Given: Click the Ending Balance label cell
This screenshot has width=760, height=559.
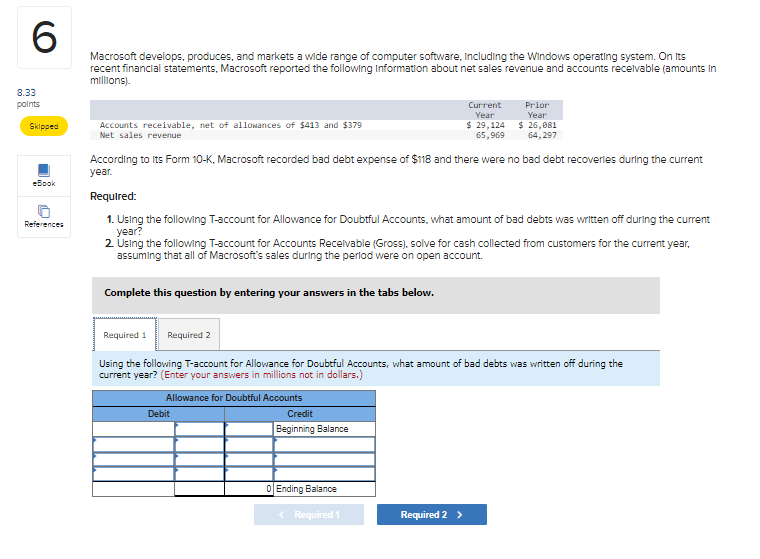Looking at the screenshot, I should pos(324,489).
